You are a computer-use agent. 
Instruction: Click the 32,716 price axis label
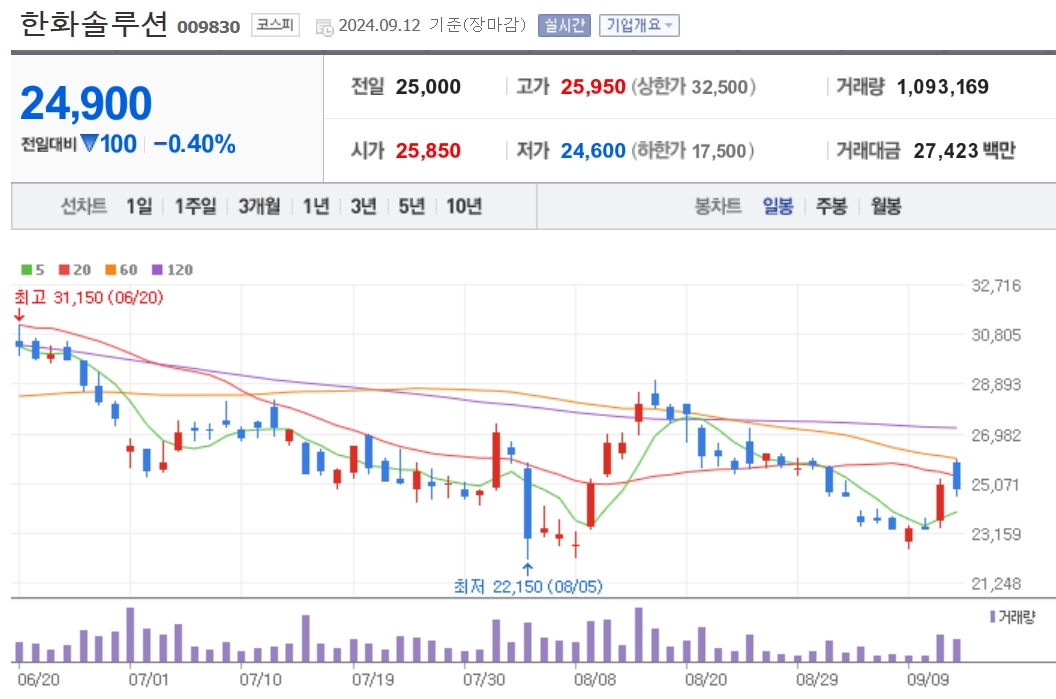point(996,286)
